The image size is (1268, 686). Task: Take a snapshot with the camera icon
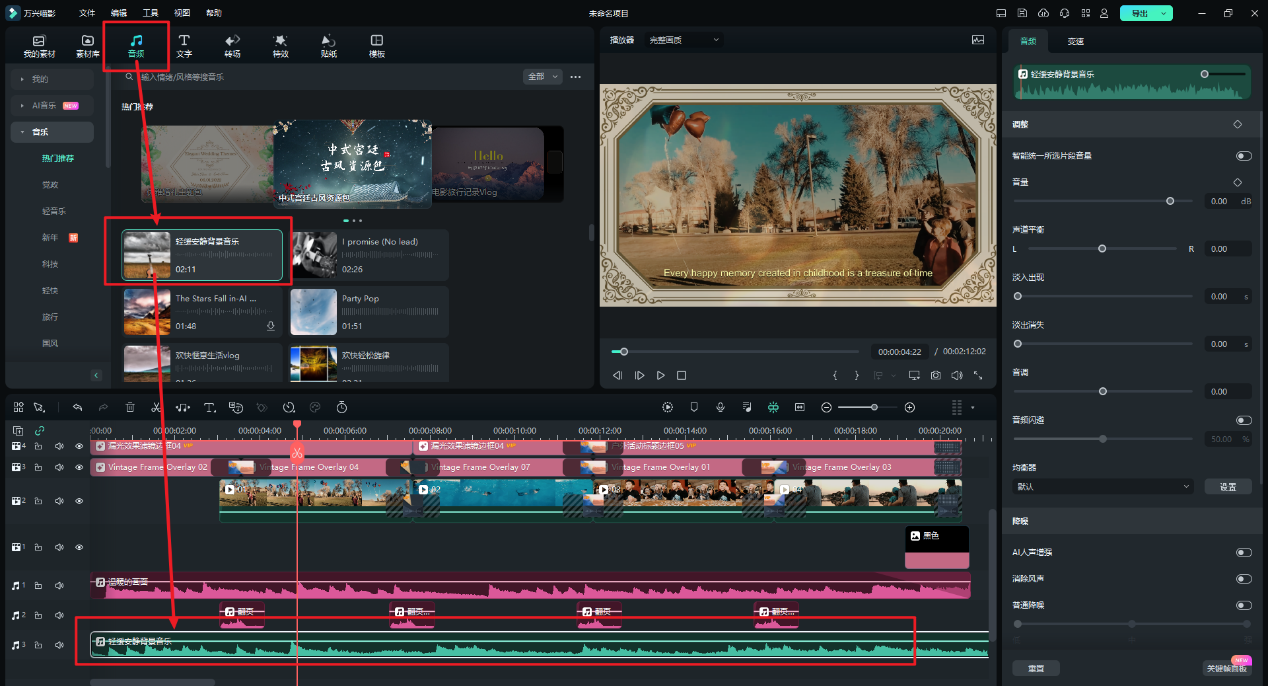[935, 376]
